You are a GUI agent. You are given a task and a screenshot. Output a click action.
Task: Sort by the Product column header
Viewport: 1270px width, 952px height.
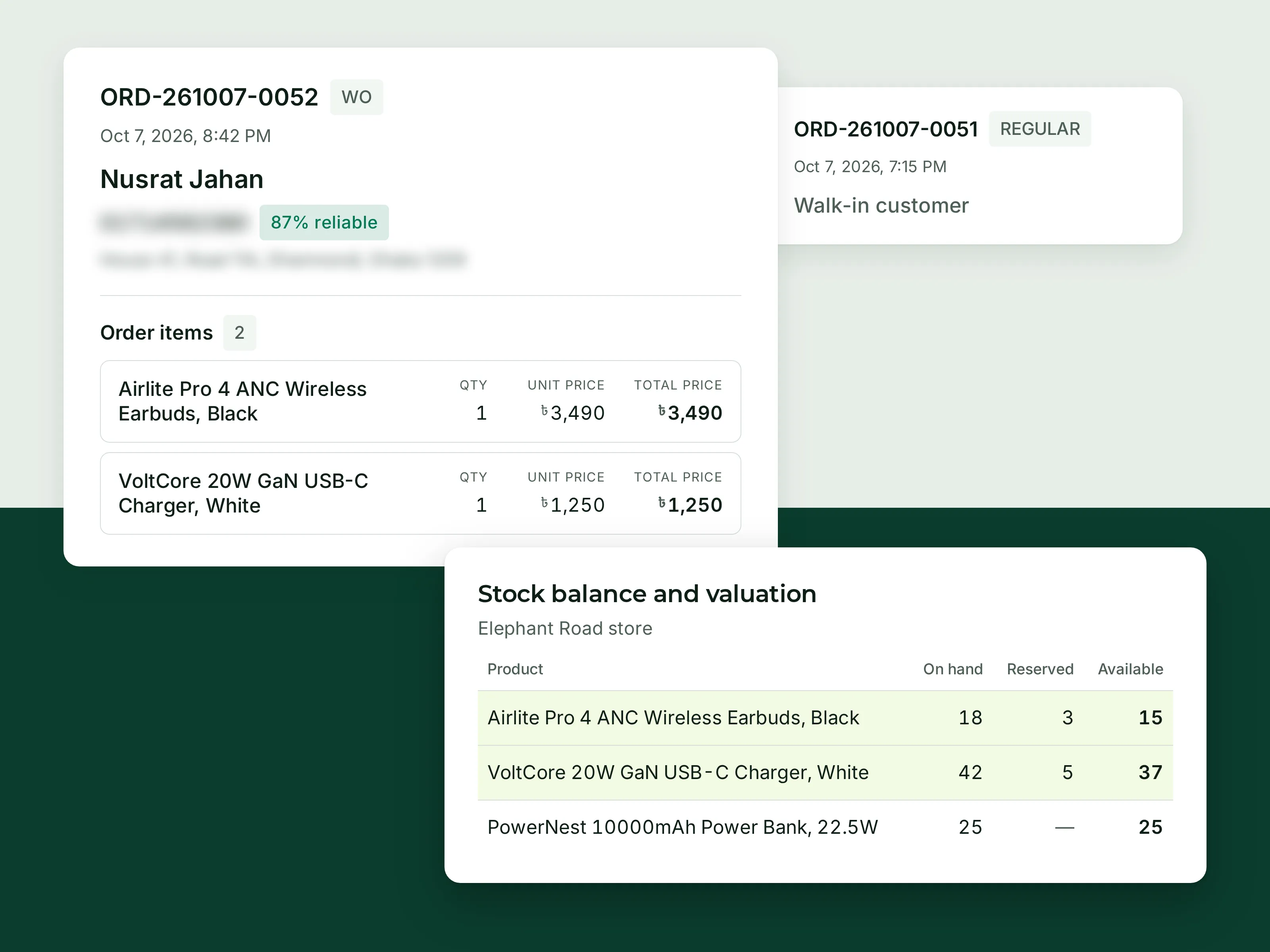point(515,669)
